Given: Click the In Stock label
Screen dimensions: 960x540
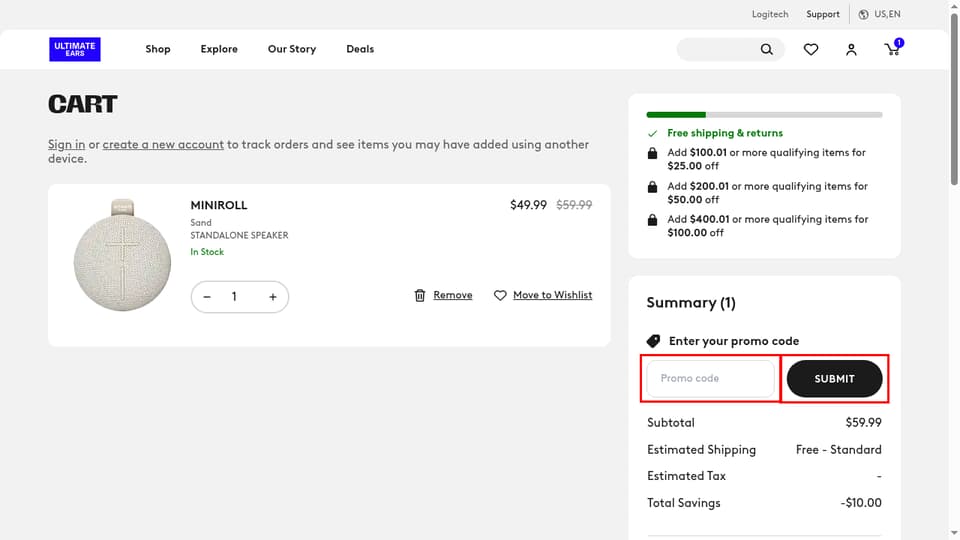Looking at the screenshot, I should [207, 252].
